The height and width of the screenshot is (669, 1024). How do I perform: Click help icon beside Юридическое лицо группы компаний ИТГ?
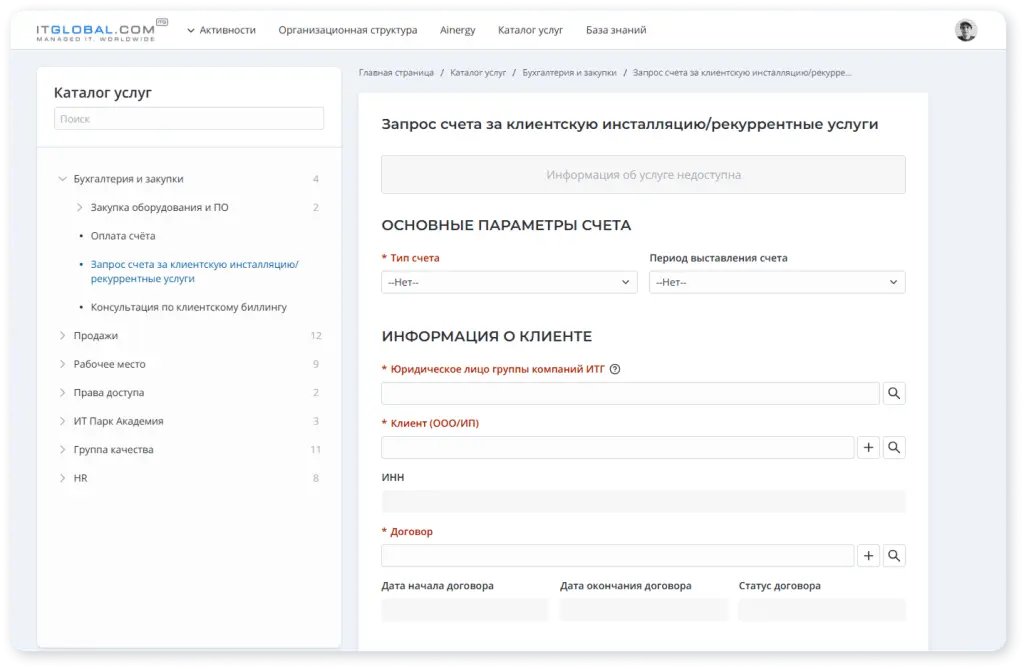point(615,369)
